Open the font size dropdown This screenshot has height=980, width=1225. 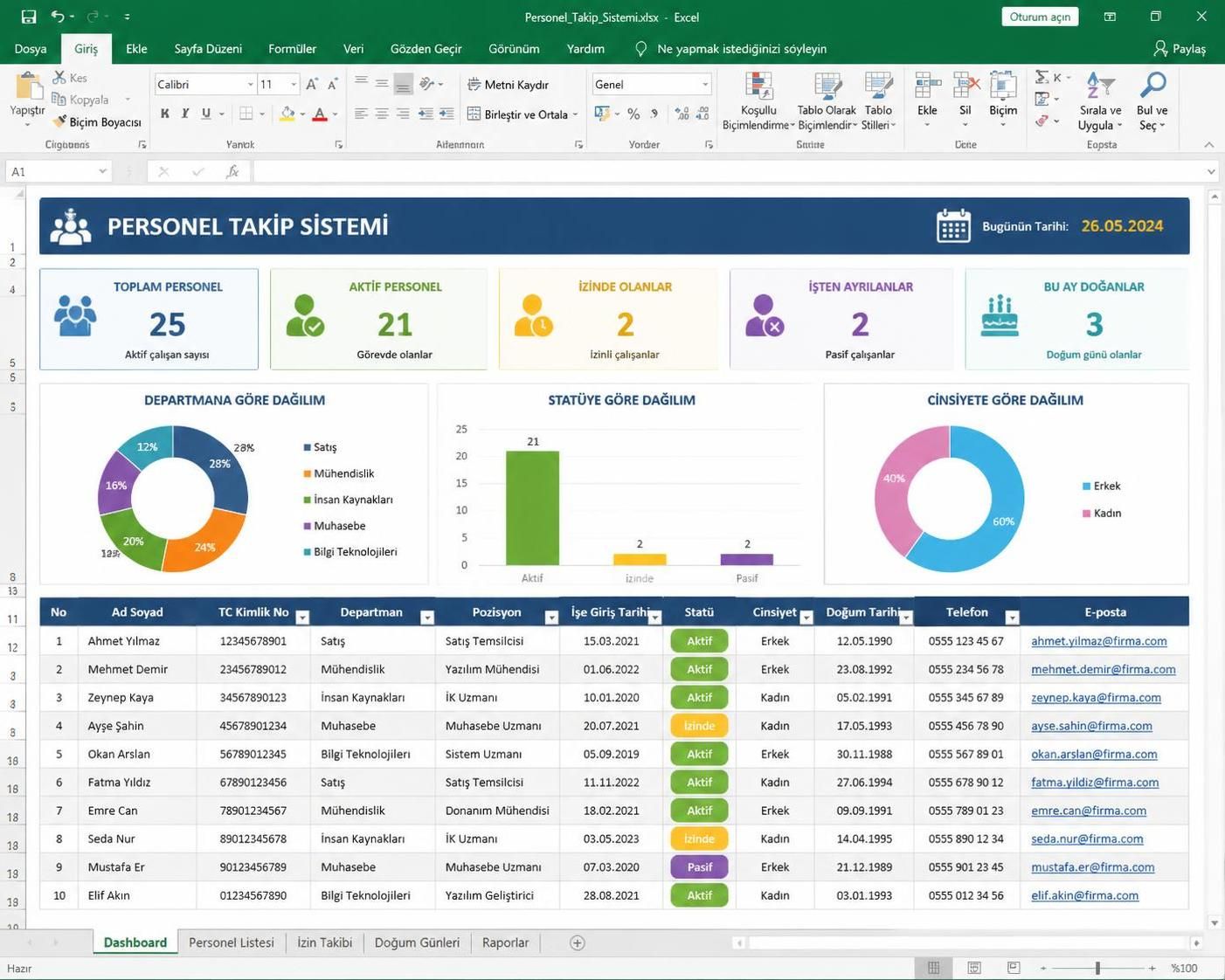pos(294,85)
